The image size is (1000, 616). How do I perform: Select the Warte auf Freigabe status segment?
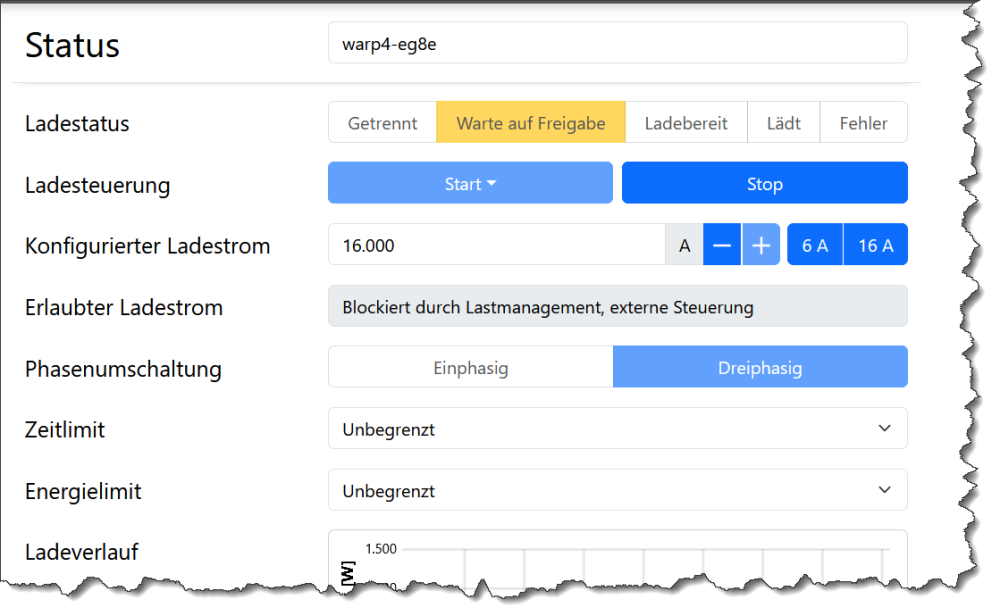coord(531,122)
